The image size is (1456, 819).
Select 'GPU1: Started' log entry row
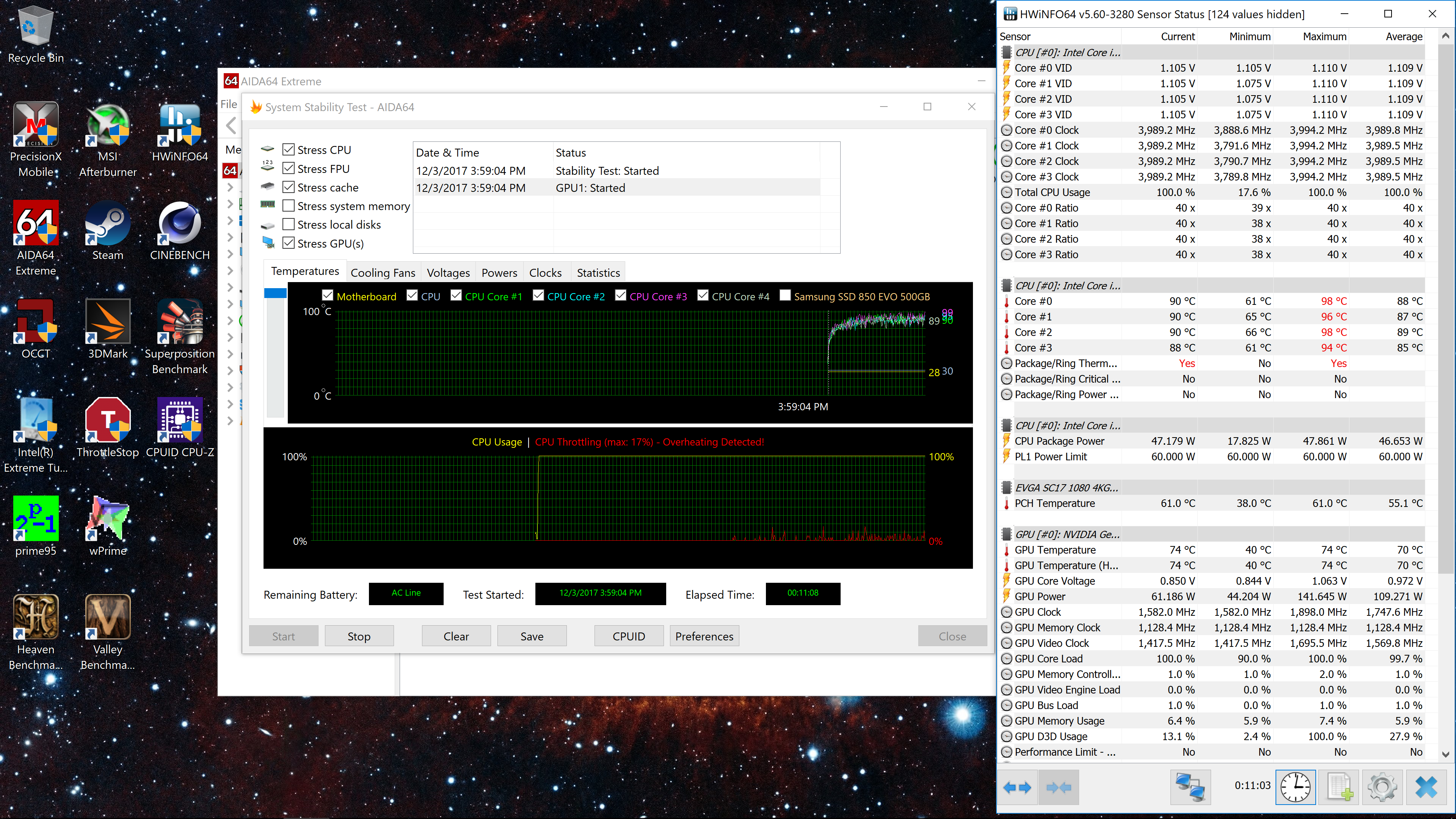click(617, 188)
